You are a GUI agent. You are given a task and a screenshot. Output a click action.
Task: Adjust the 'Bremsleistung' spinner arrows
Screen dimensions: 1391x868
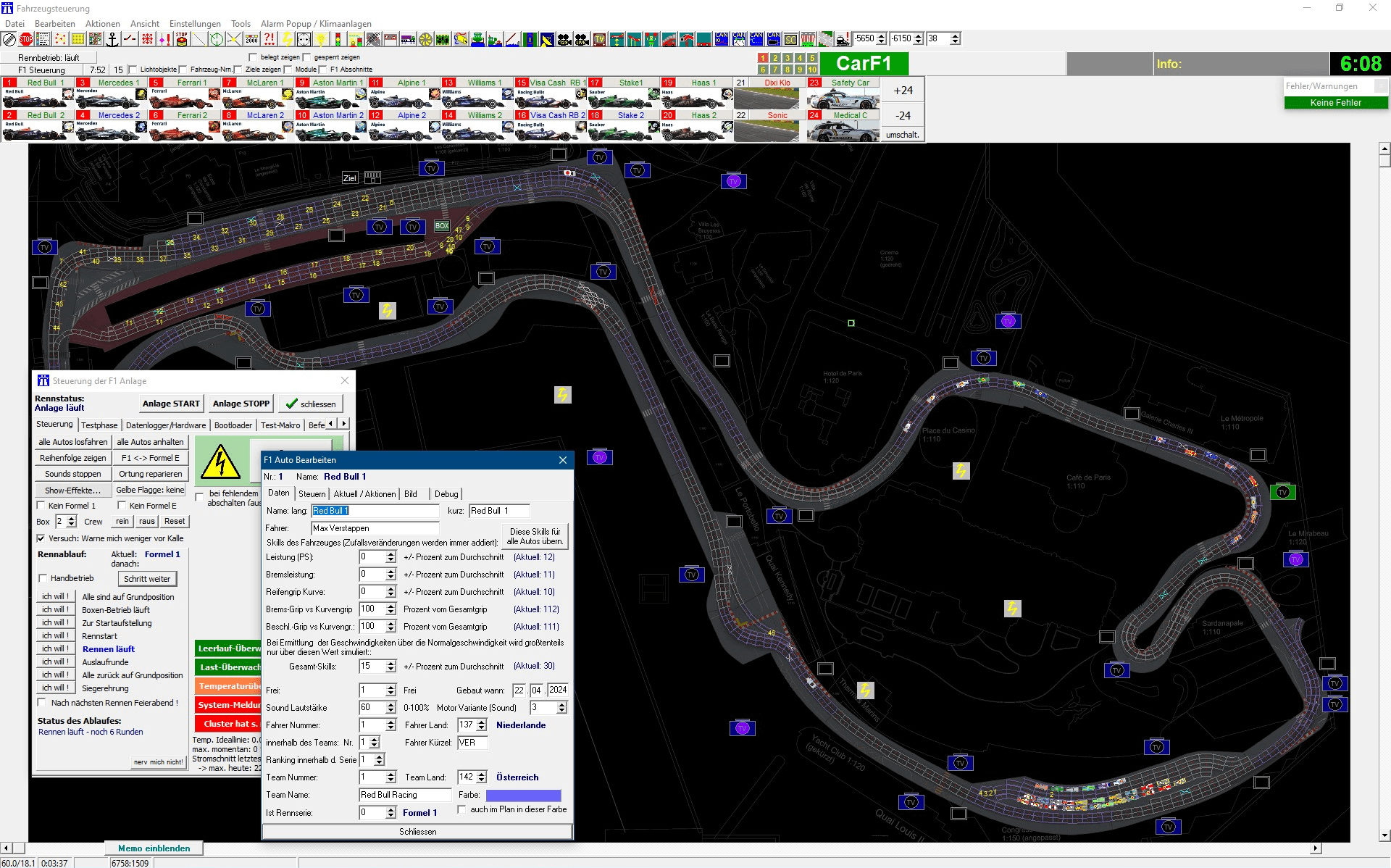[391, 575]
